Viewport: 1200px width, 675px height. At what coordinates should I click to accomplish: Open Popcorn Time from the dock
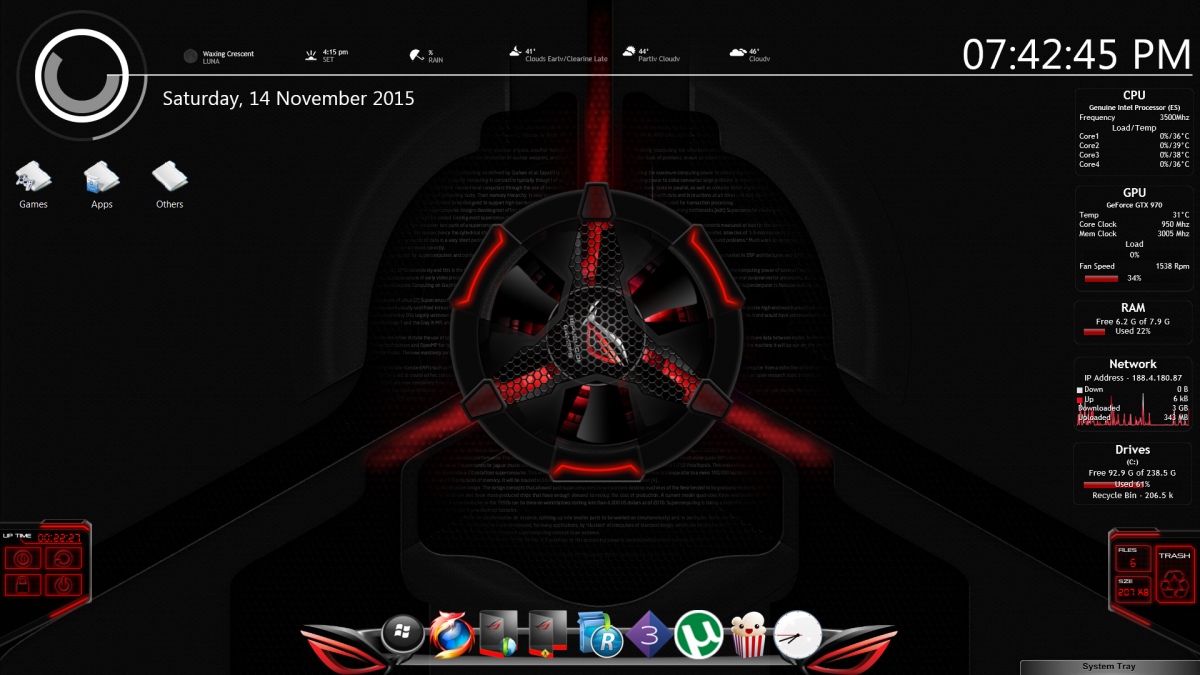click(748, 635)
